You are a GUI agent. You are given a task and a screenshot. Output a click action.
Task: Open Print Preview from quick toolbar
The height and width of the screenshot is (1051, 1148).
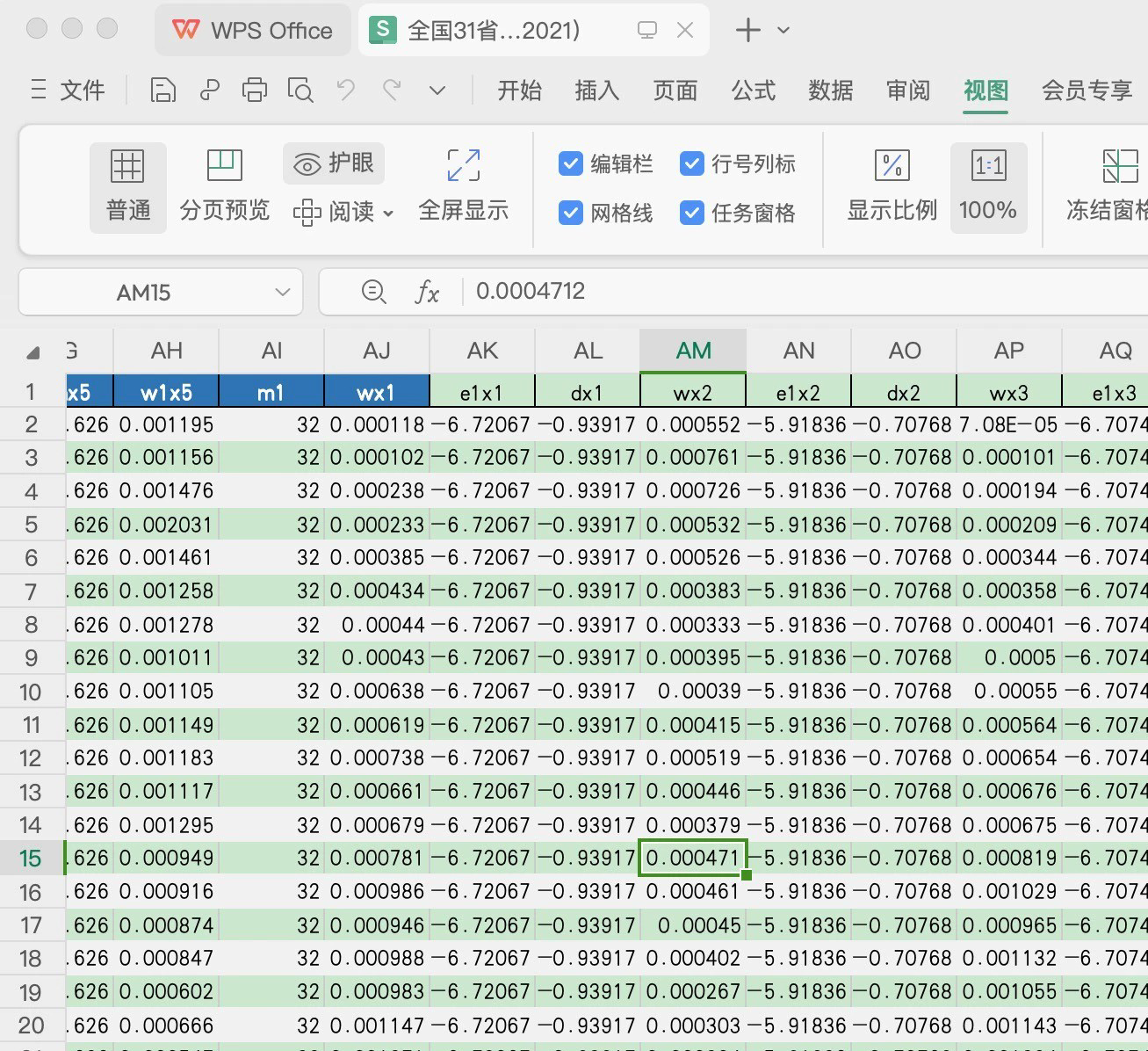(x=300, y=90)
